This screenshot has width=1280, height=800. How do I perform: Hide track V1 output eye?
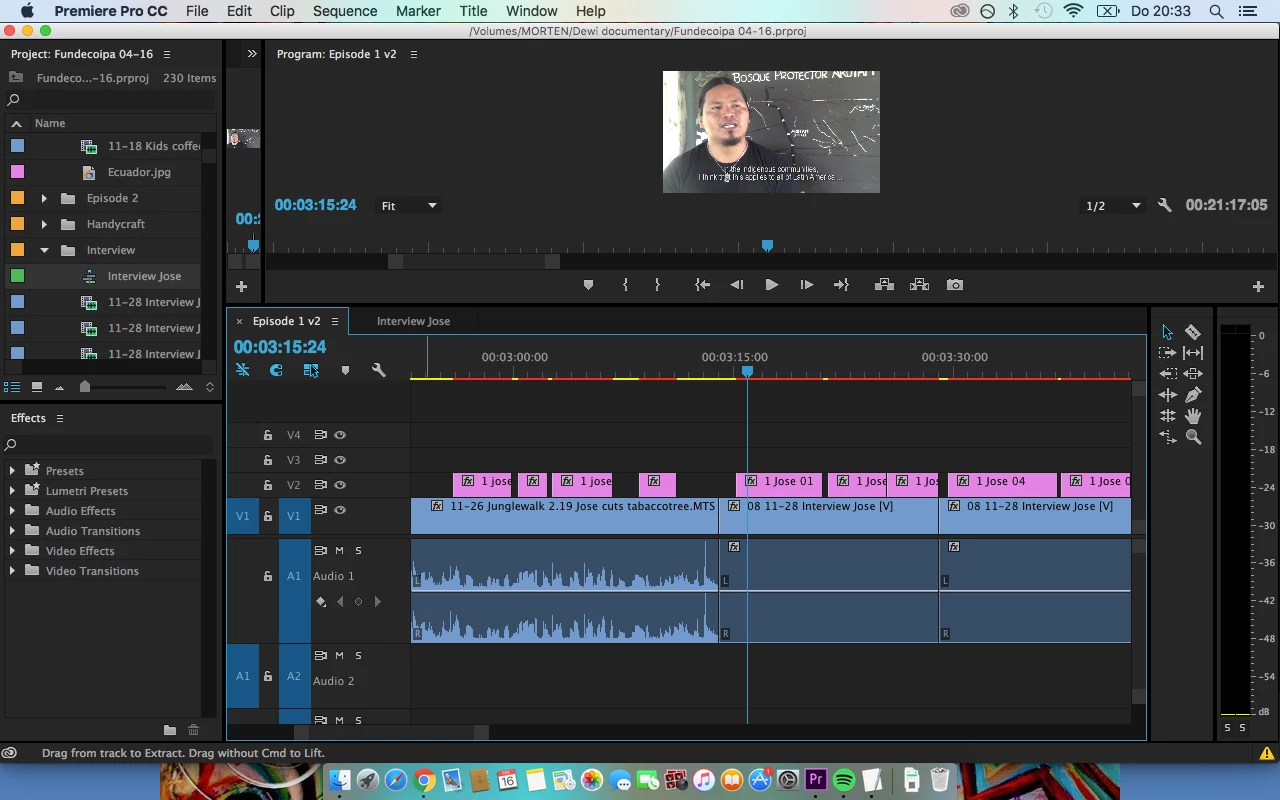(340, 510)
